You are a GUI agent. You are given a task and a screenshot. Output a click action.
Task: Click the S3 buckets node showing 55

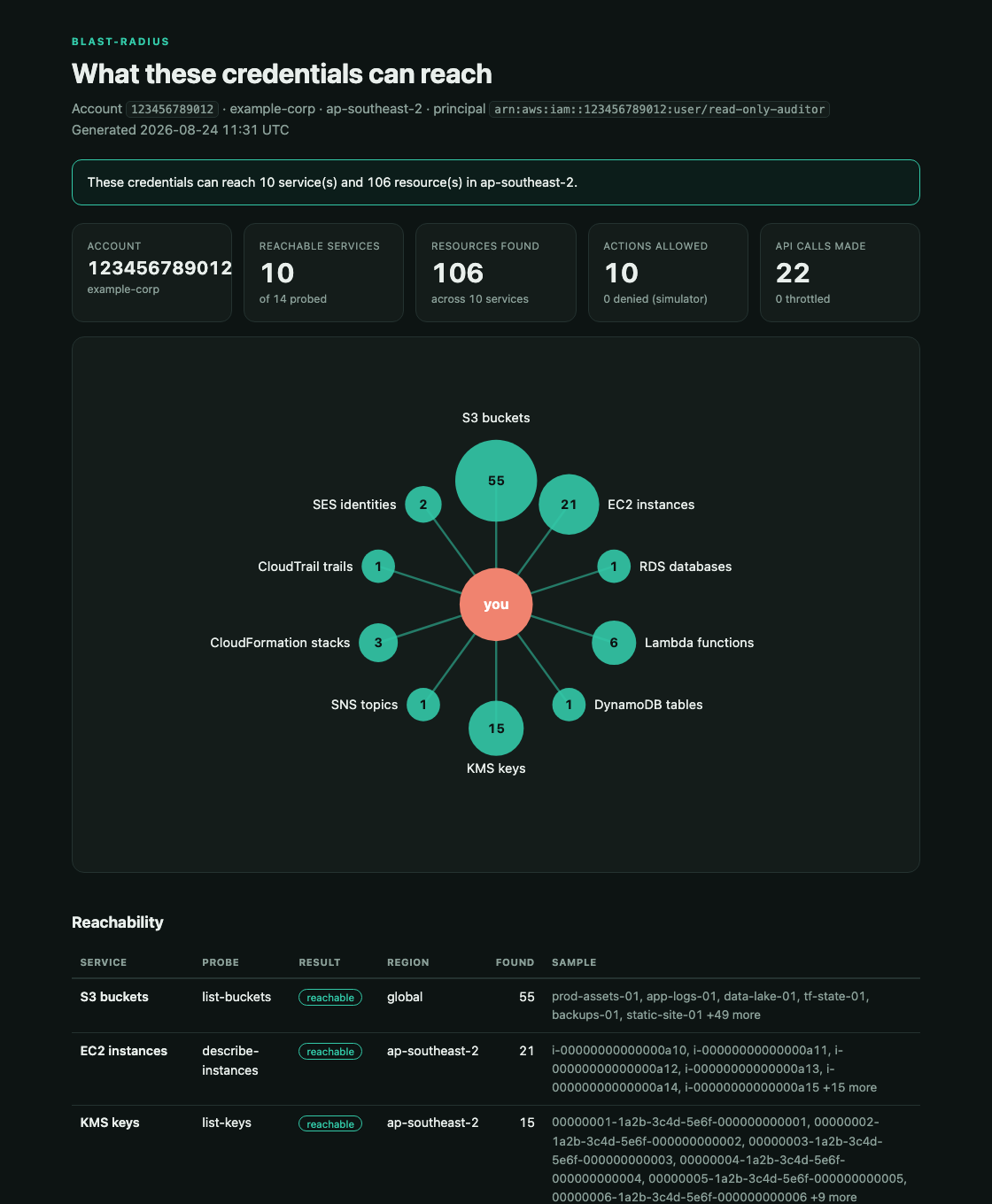click(x=496, y=481)
